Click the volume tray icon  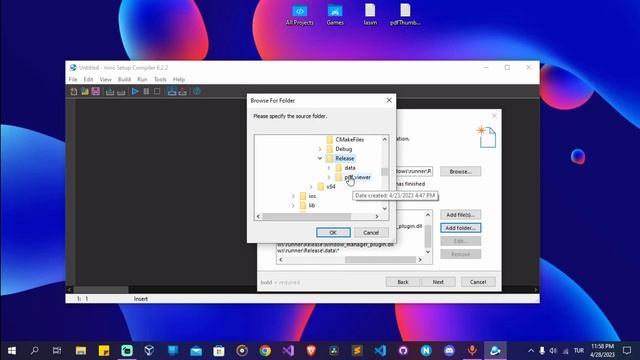(x=553, y=351)
